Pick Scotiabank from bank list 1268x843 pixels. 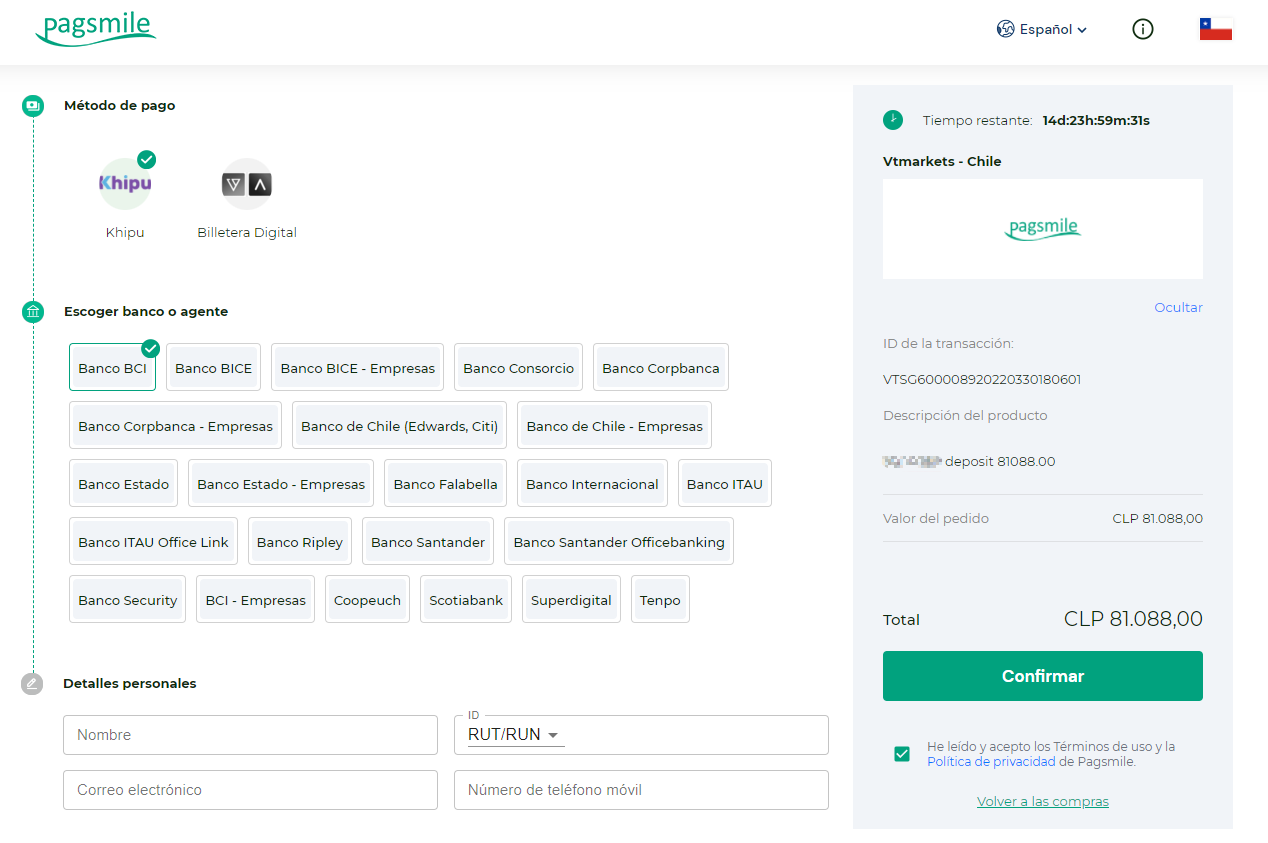click(465, 600)
